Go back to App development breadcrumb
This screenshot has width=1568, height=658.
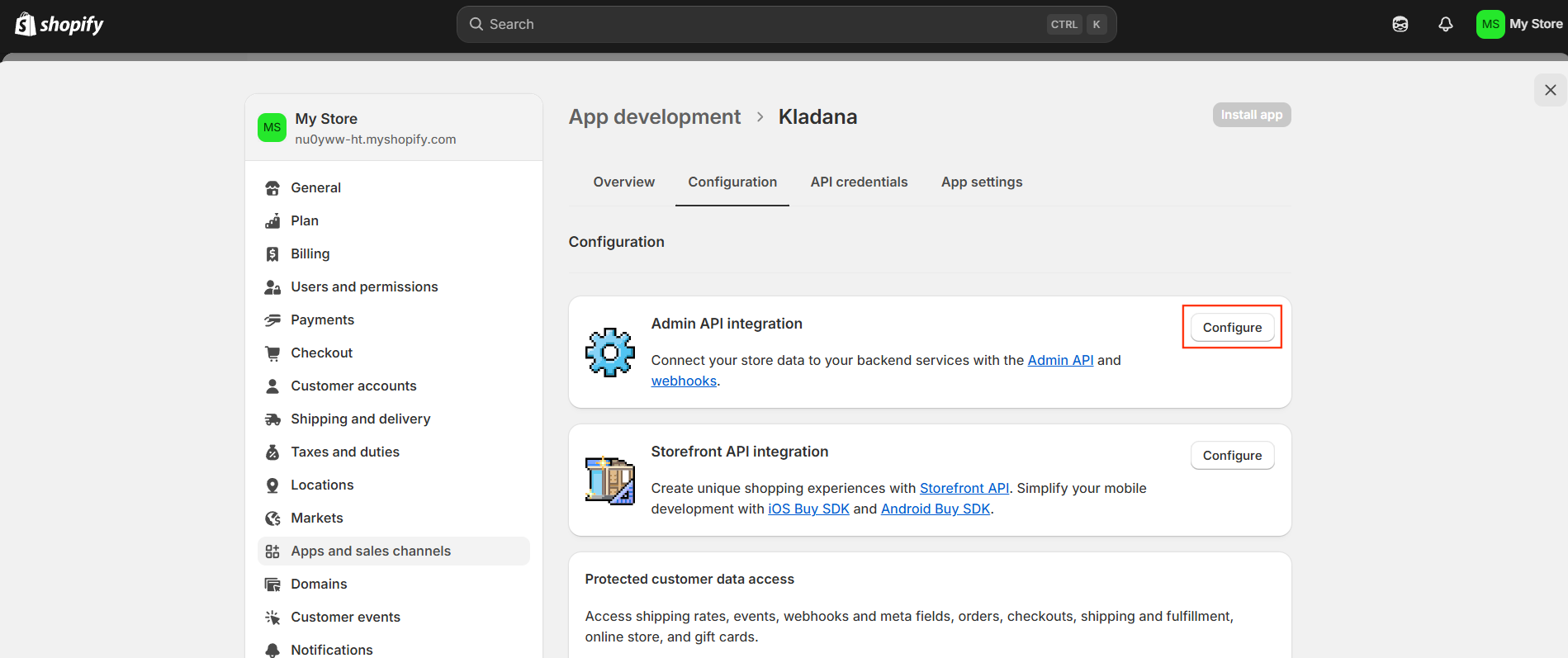(x=655, y=117)
